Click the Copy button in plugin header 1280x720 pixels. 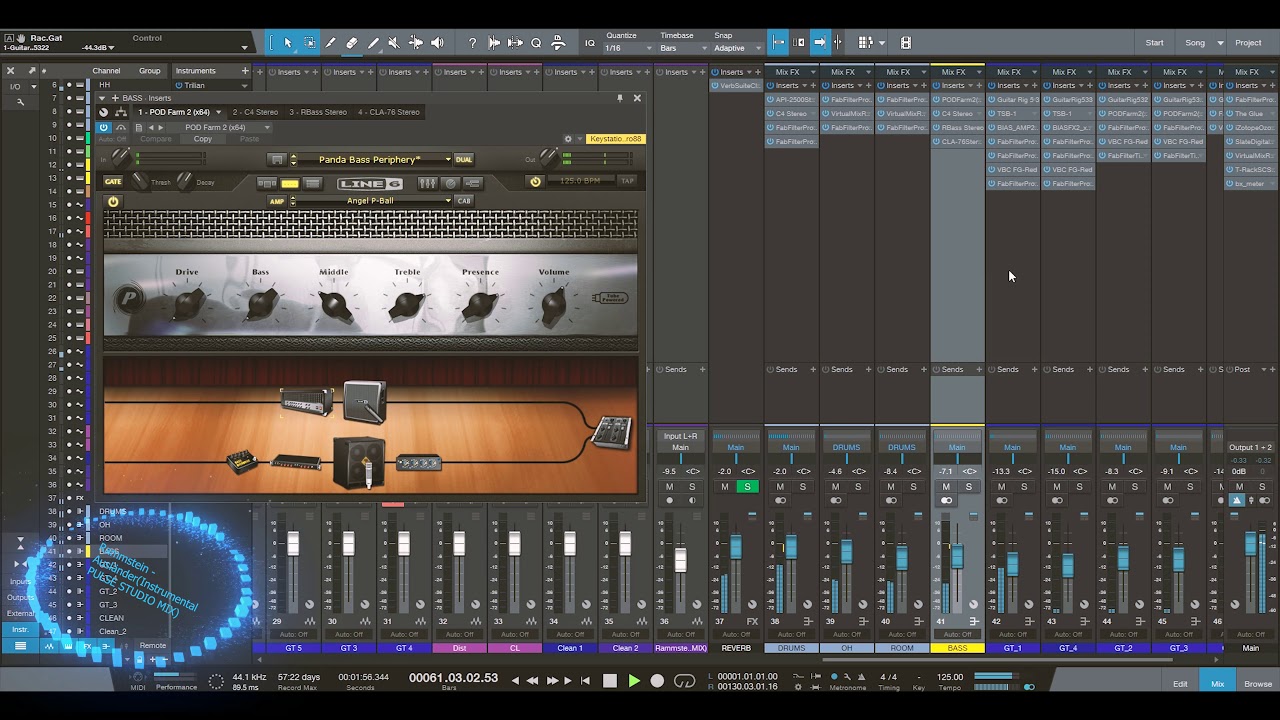tap(203, 139)
